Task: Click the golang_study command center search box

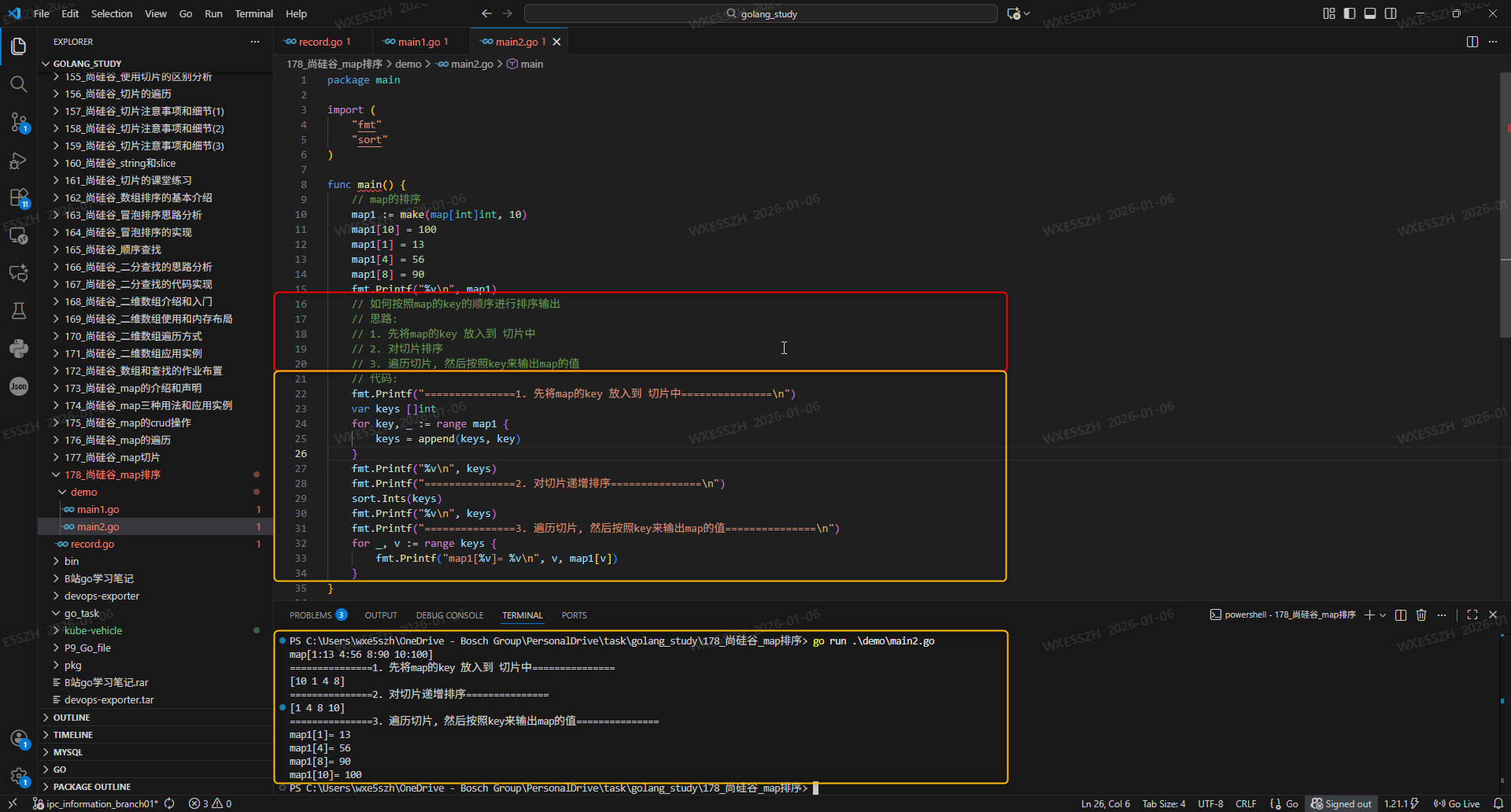Action: 761,13
